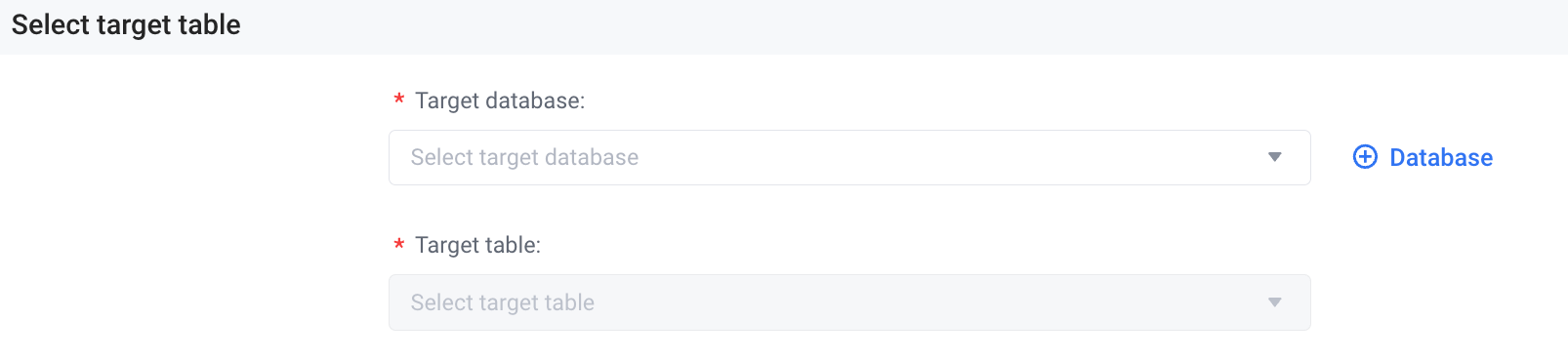This screenshot has height=361, width=1568.
Task: Add a new database via blue plus
Action: coord(1365,157)
